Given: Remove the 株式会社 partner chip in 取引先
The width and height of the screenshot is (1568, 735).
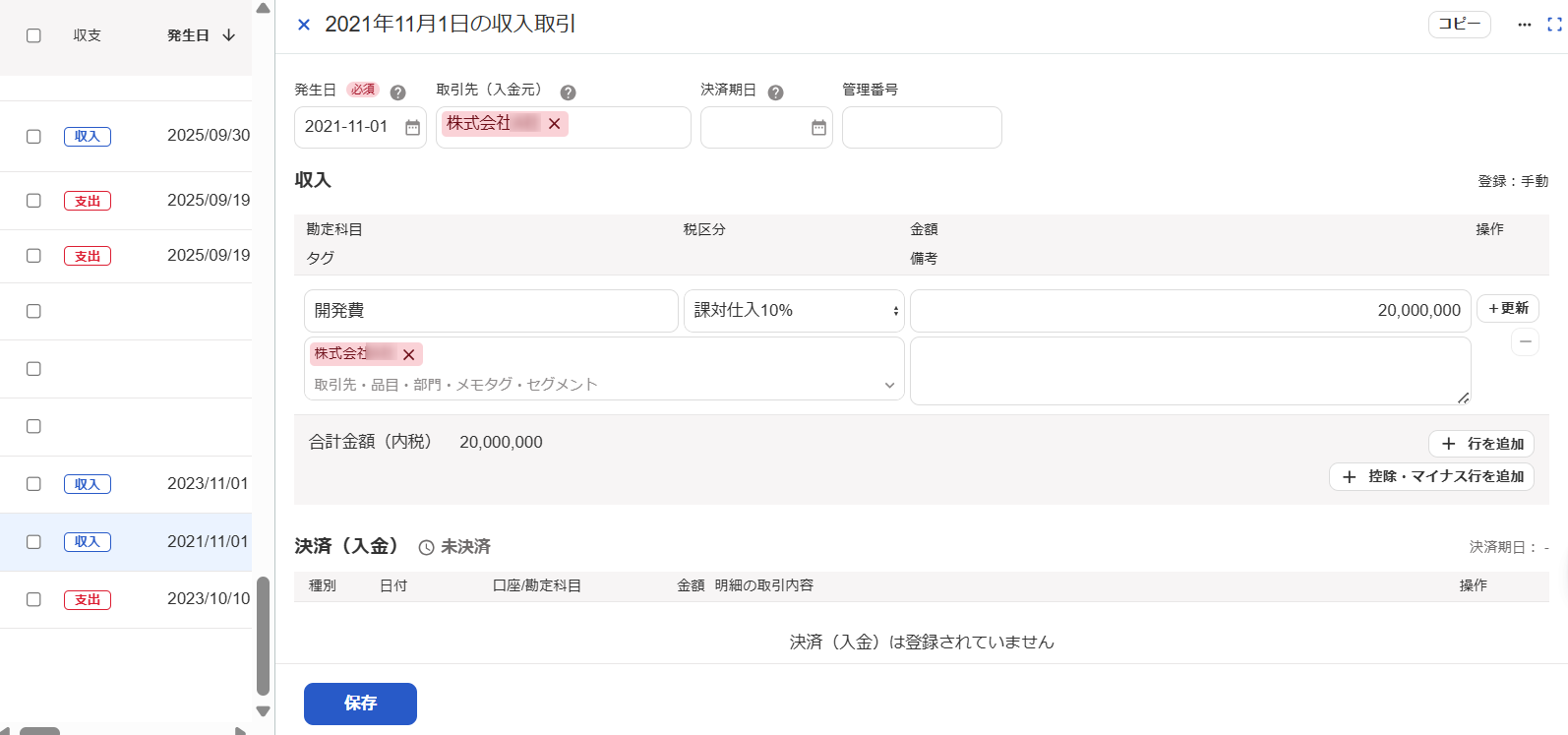Looking at the screenshot, I should [555, 124].
